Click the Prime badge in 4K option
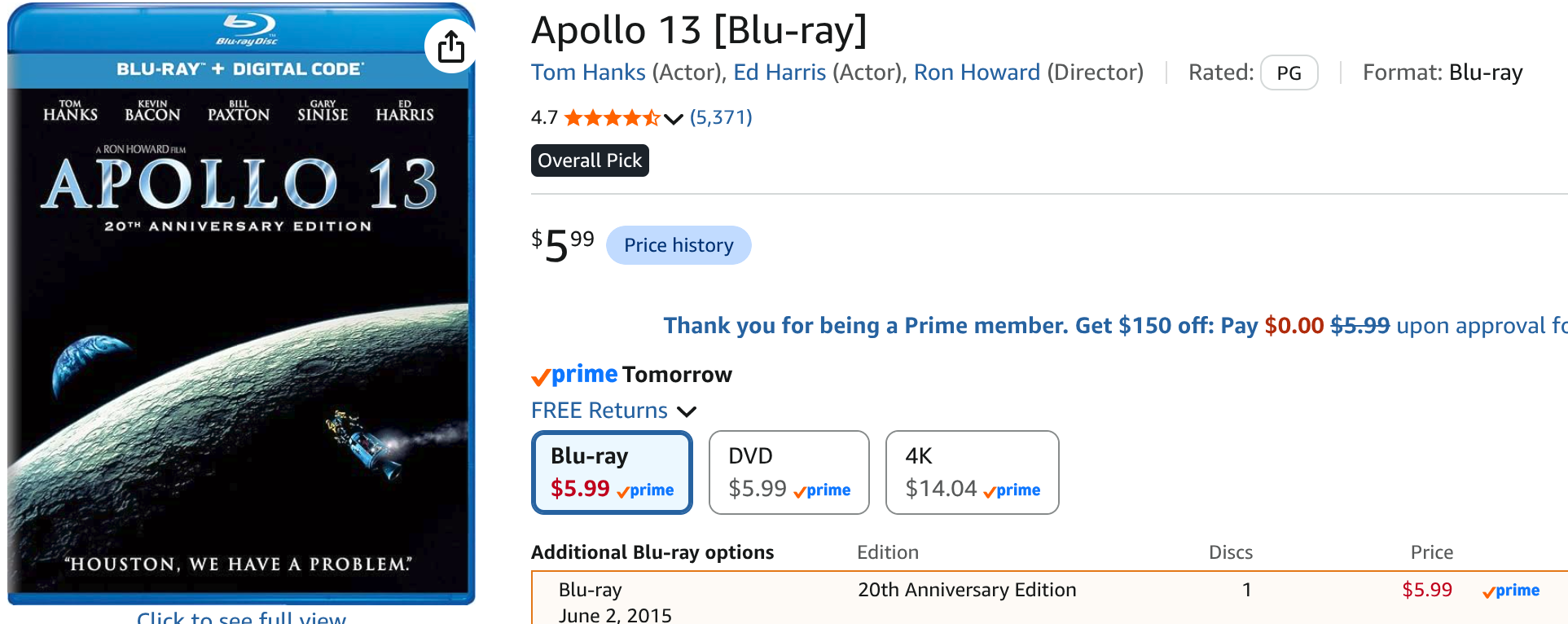This screenshot has height=624, width=1568. point(1012,490)
